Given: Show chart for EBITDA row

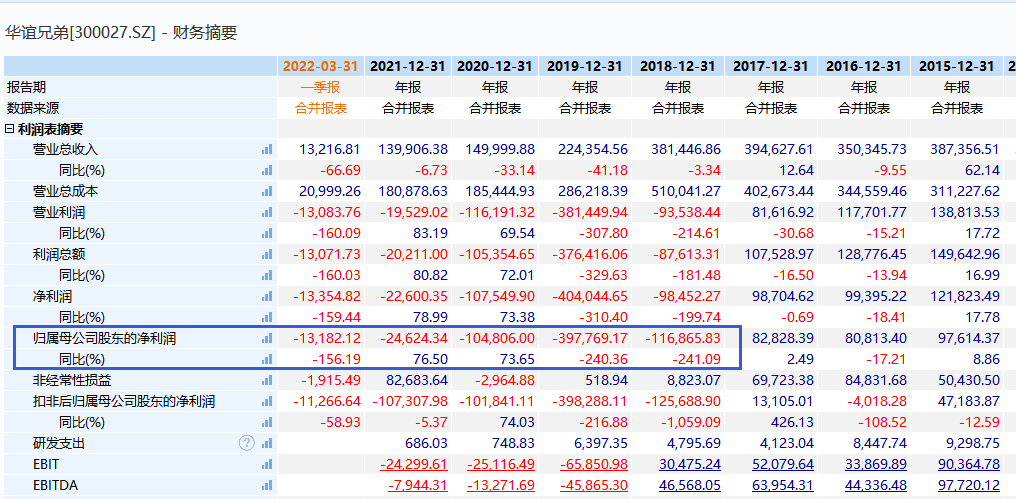Looking at the screenshot, I should pyautogui.click(x=266, y=485).
